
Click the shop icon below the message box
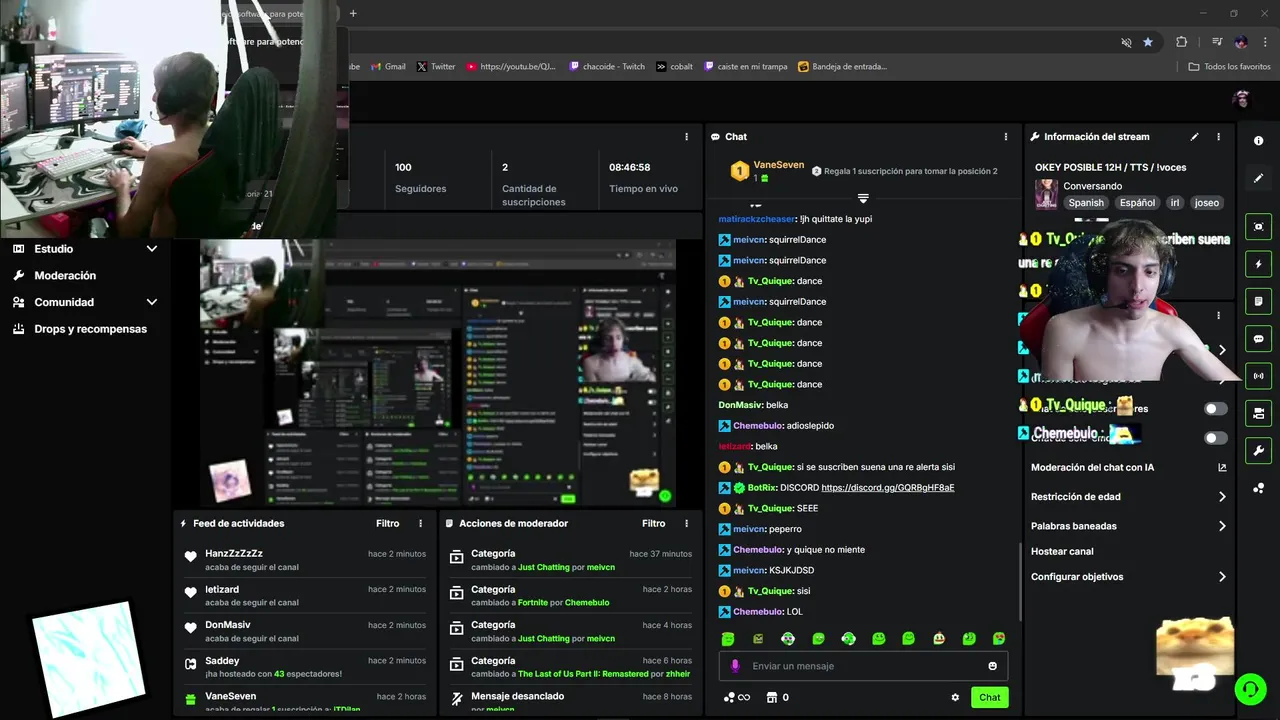[771, 697]
